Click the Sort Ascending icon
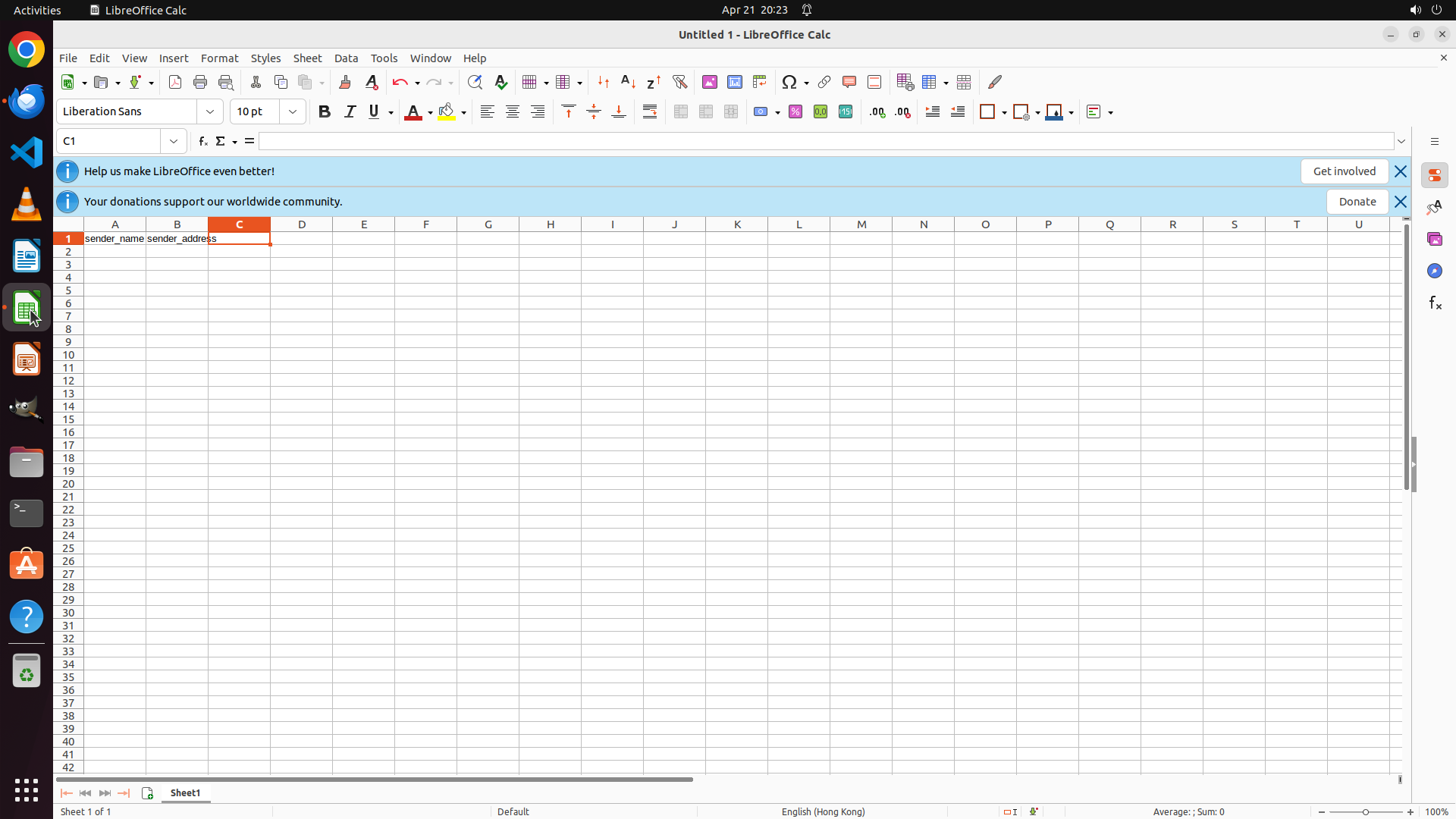Image resolution: width=1456 pixels, height=819 pixels. pyautogui.click(x=629, y=82)
